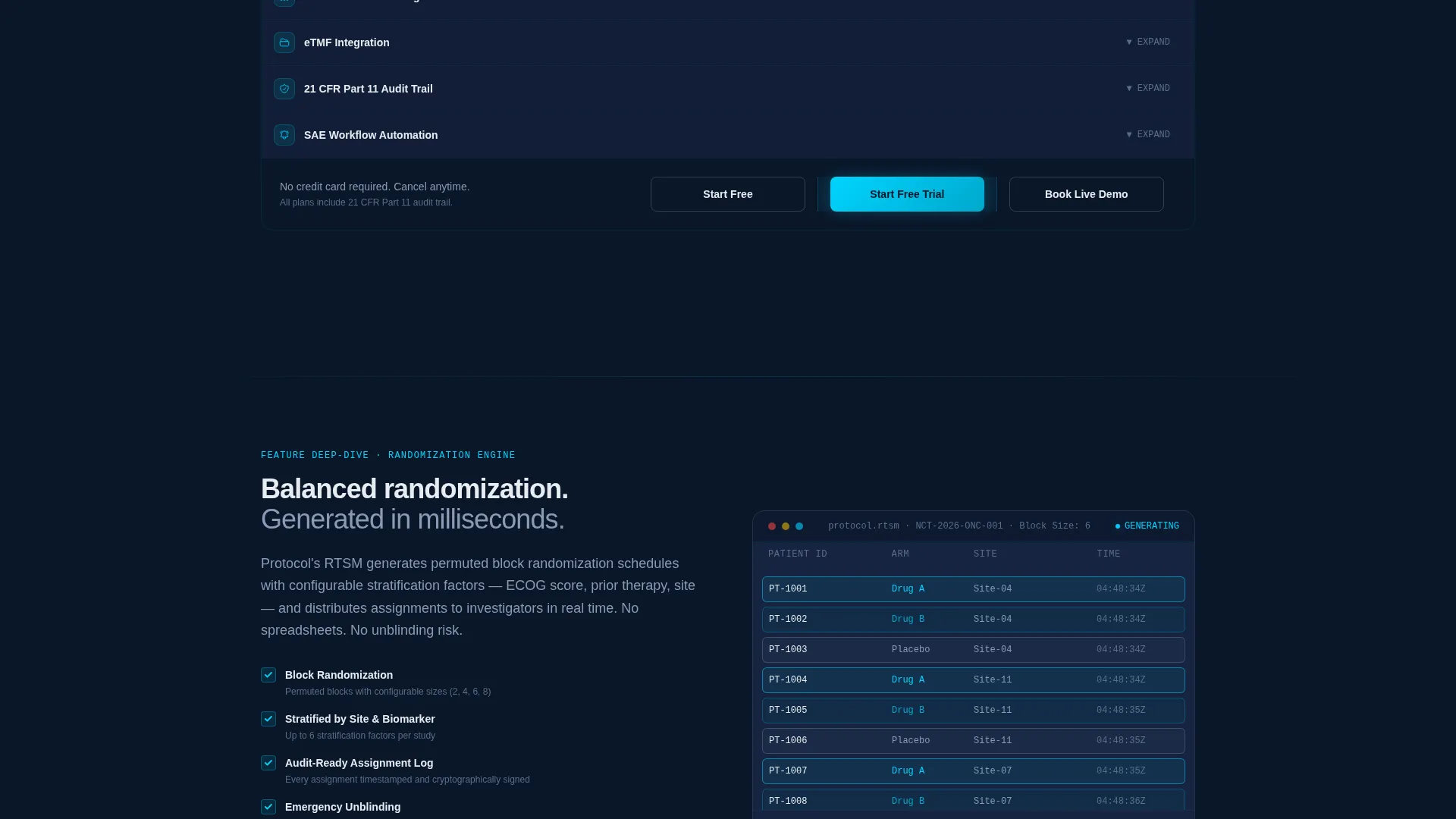Click the red dot in protocol window header
This screenshot has height=819, width=1456.
click(x=772, y=526)
